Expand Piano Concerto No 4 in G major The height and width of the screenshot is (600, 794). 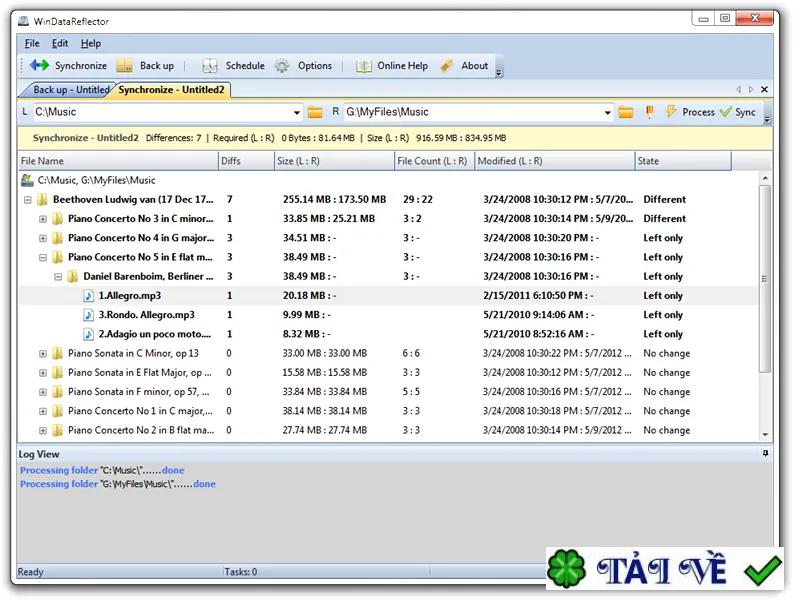pyautogui.click(x=43, y=238)
